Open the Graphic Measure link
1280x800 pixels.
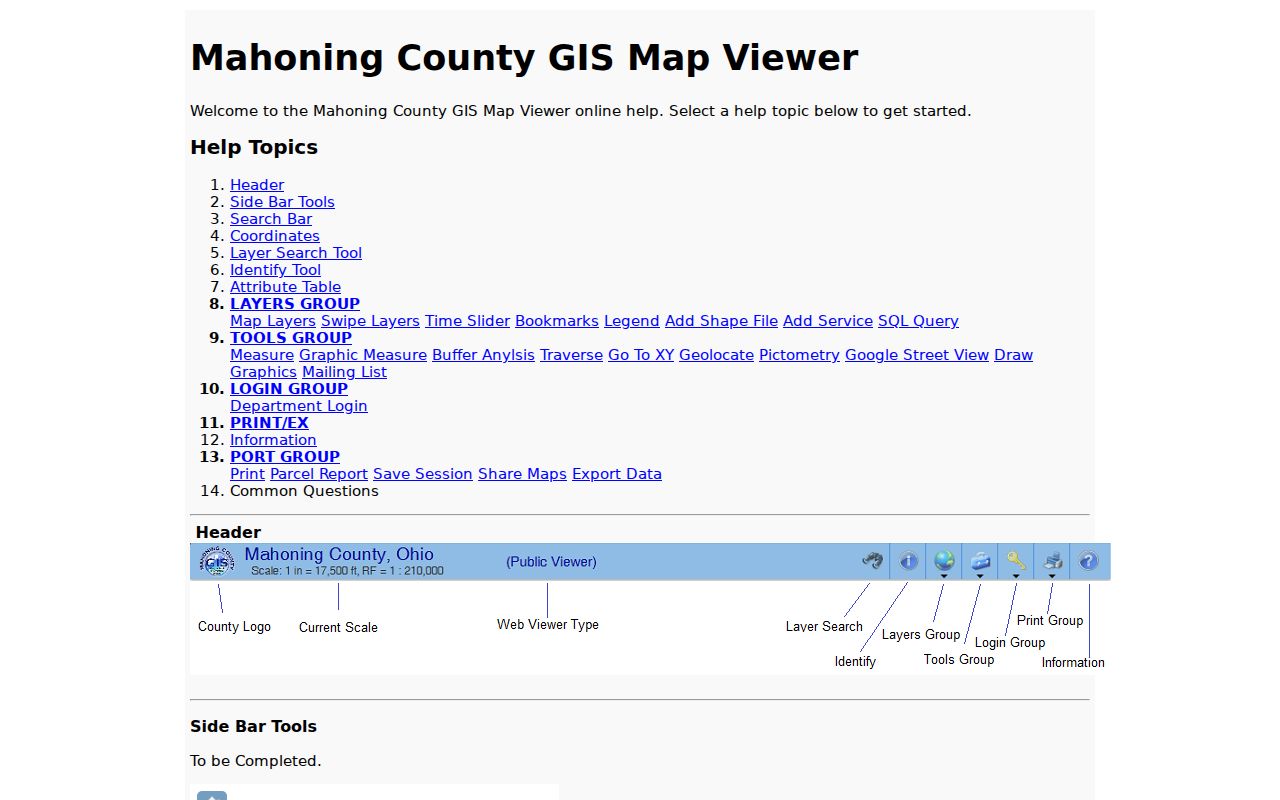point(363,355)
